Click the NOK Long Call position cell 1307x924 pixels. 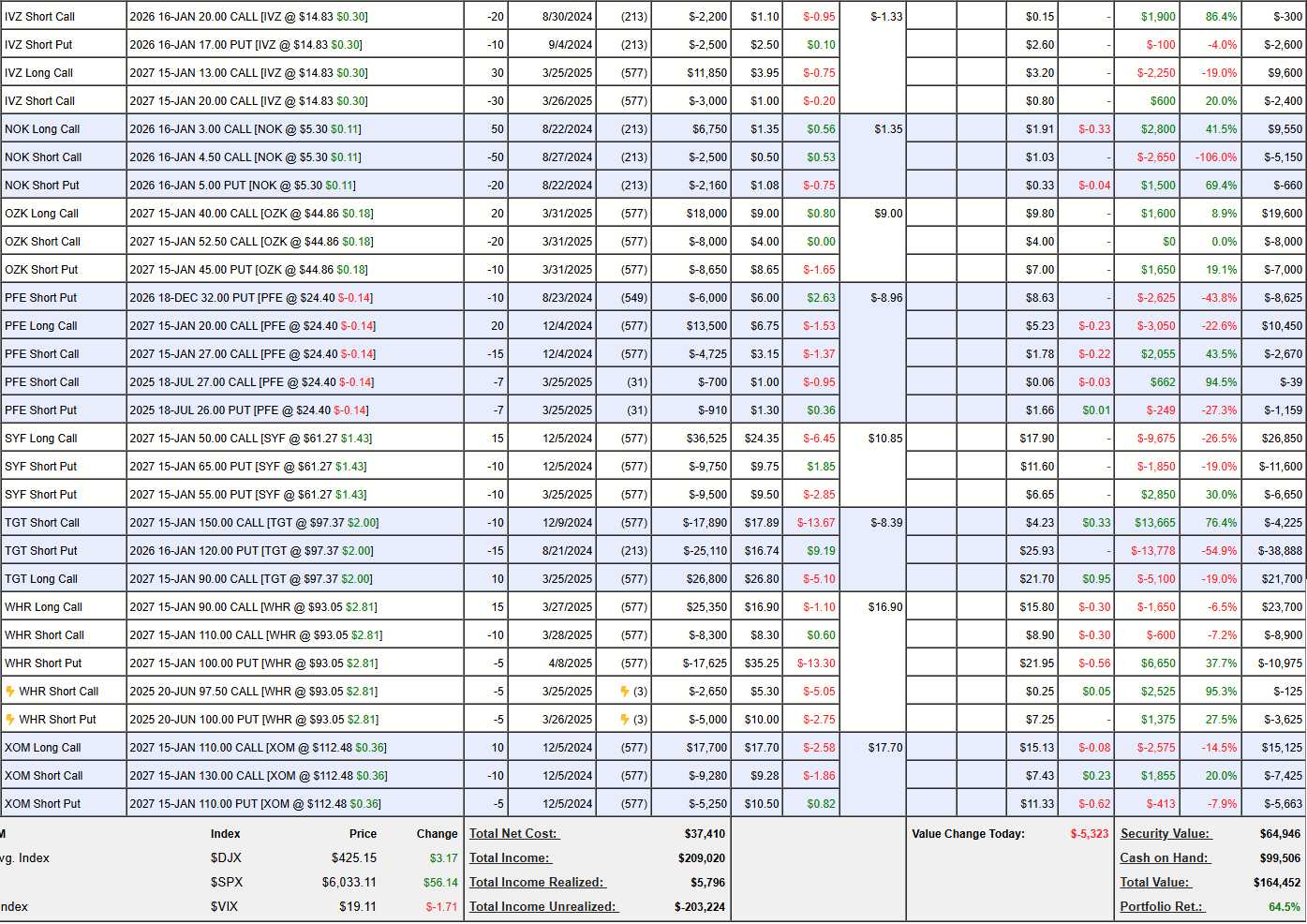pyautogui.click(x=42, y=129)
